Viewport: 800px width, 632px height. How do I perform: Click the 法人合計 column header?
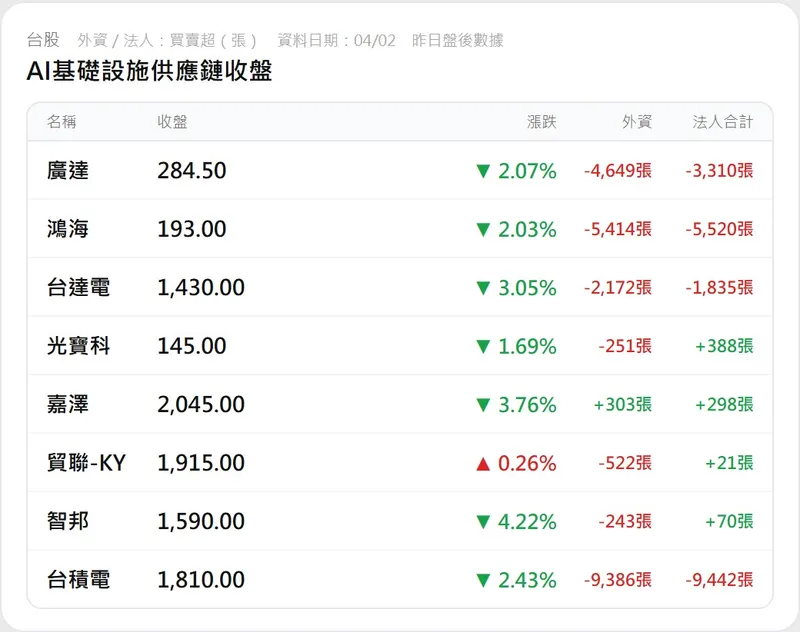tap(723, 122)
